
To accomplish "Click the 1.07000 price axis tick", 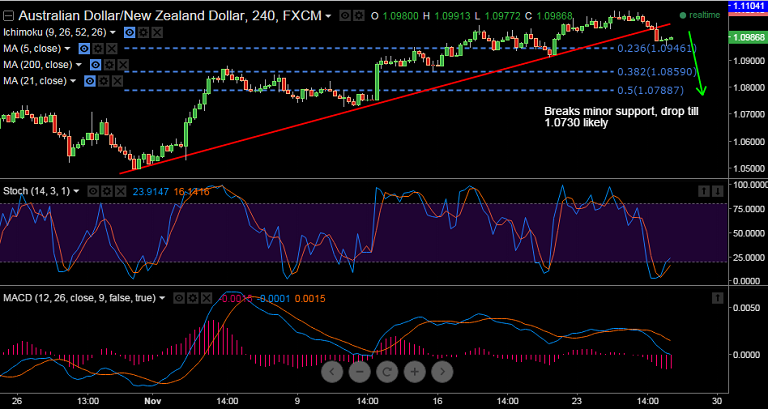I will point(751,114).
